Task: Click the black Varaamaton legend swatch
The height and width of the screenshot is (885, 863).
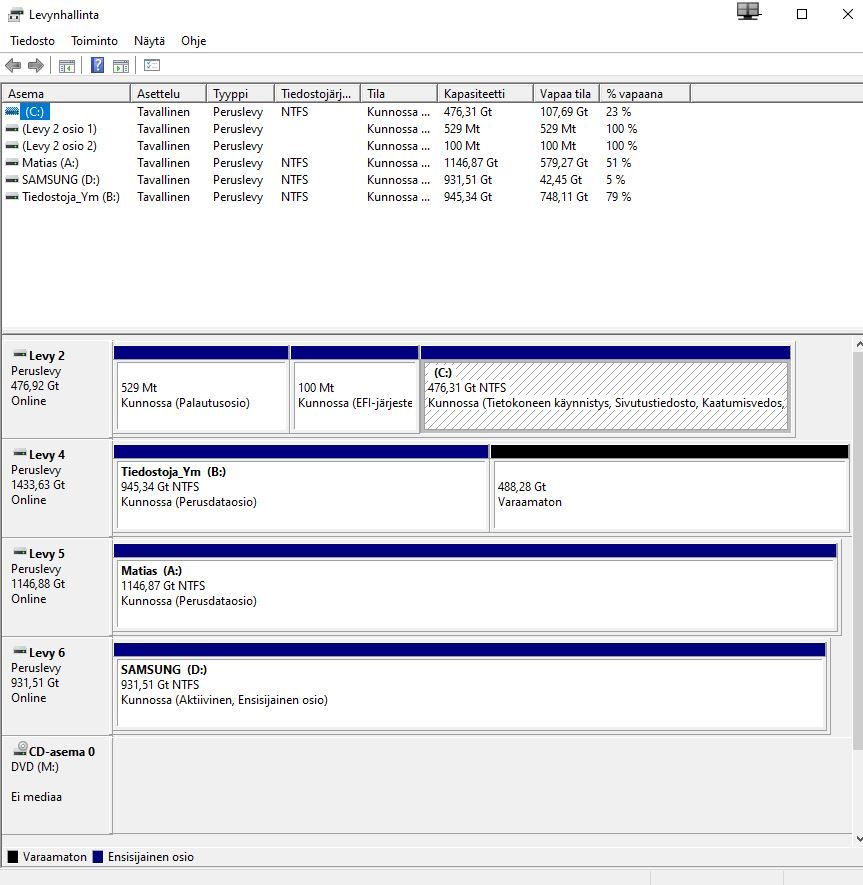Action: 13,857
